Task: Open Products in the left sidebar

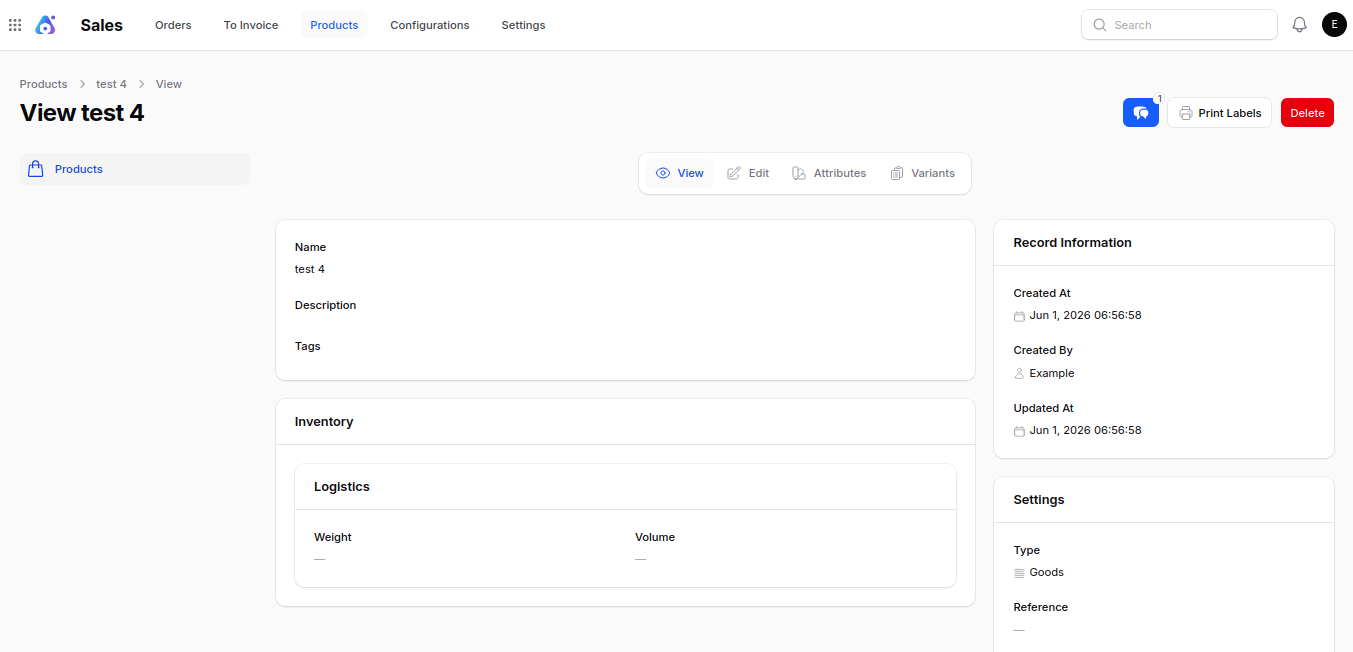Action: (x=135, y=169)
